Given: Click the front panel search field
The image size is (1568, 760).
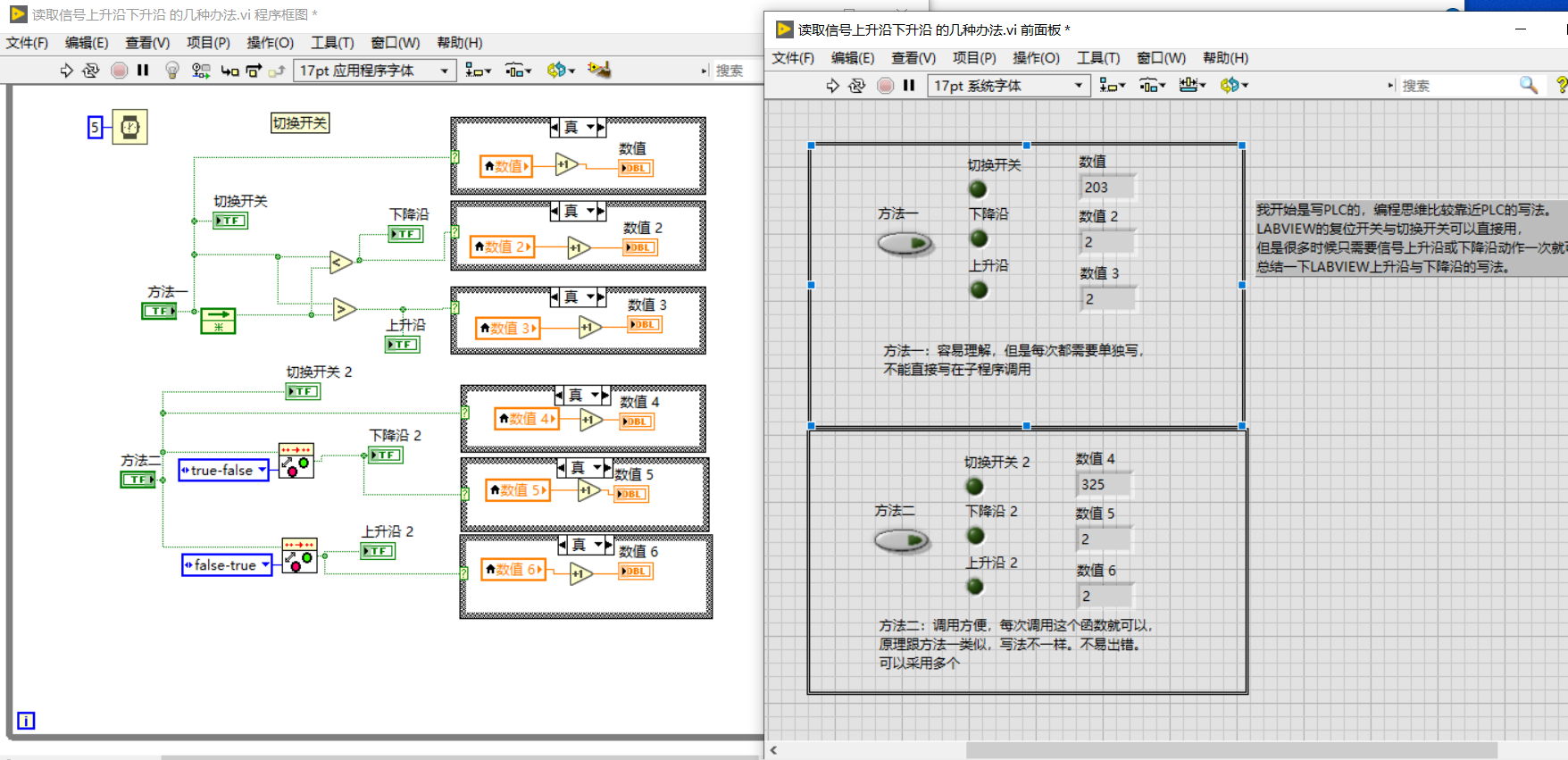Looking at the screenshot, I should click(1455, 86).
